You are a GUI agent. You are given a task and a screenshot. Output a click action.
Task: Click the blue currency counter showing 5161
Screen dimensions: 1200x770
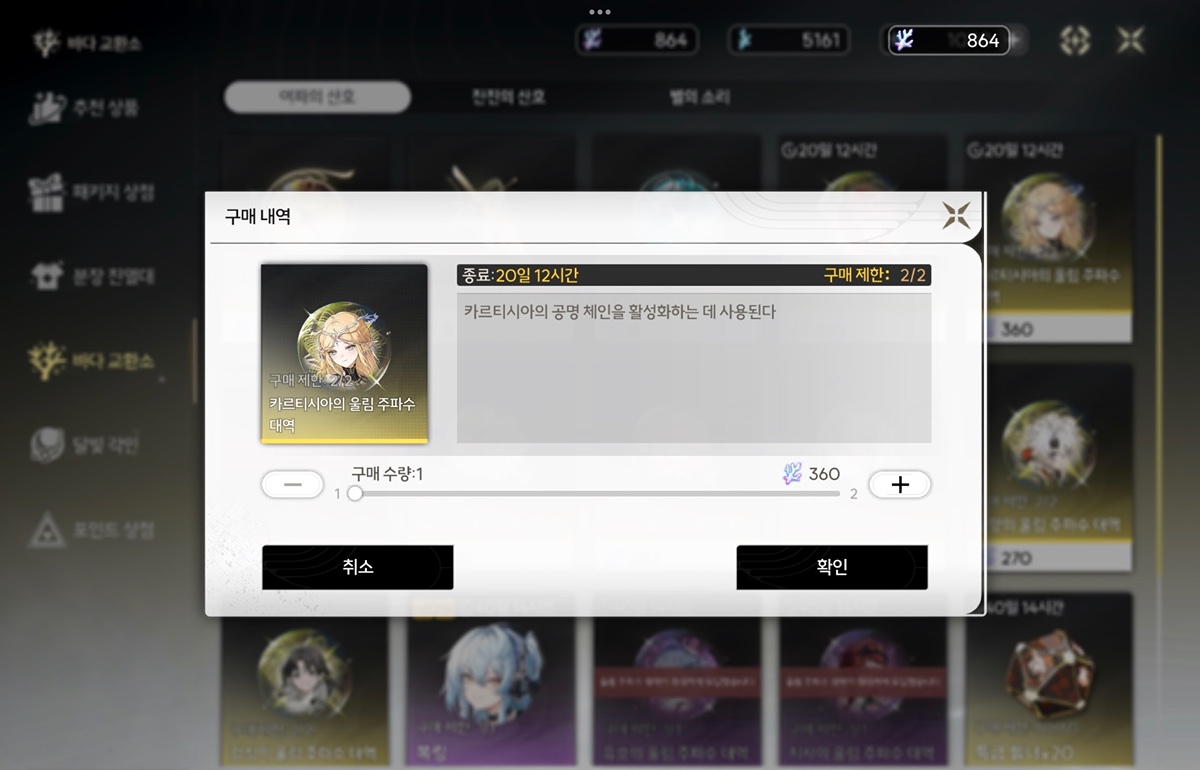[790, 41]
